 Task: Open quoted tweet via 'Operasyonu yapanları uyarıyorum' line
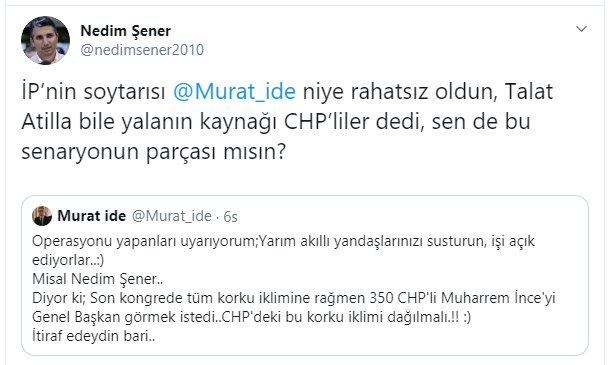coord(283,241)
